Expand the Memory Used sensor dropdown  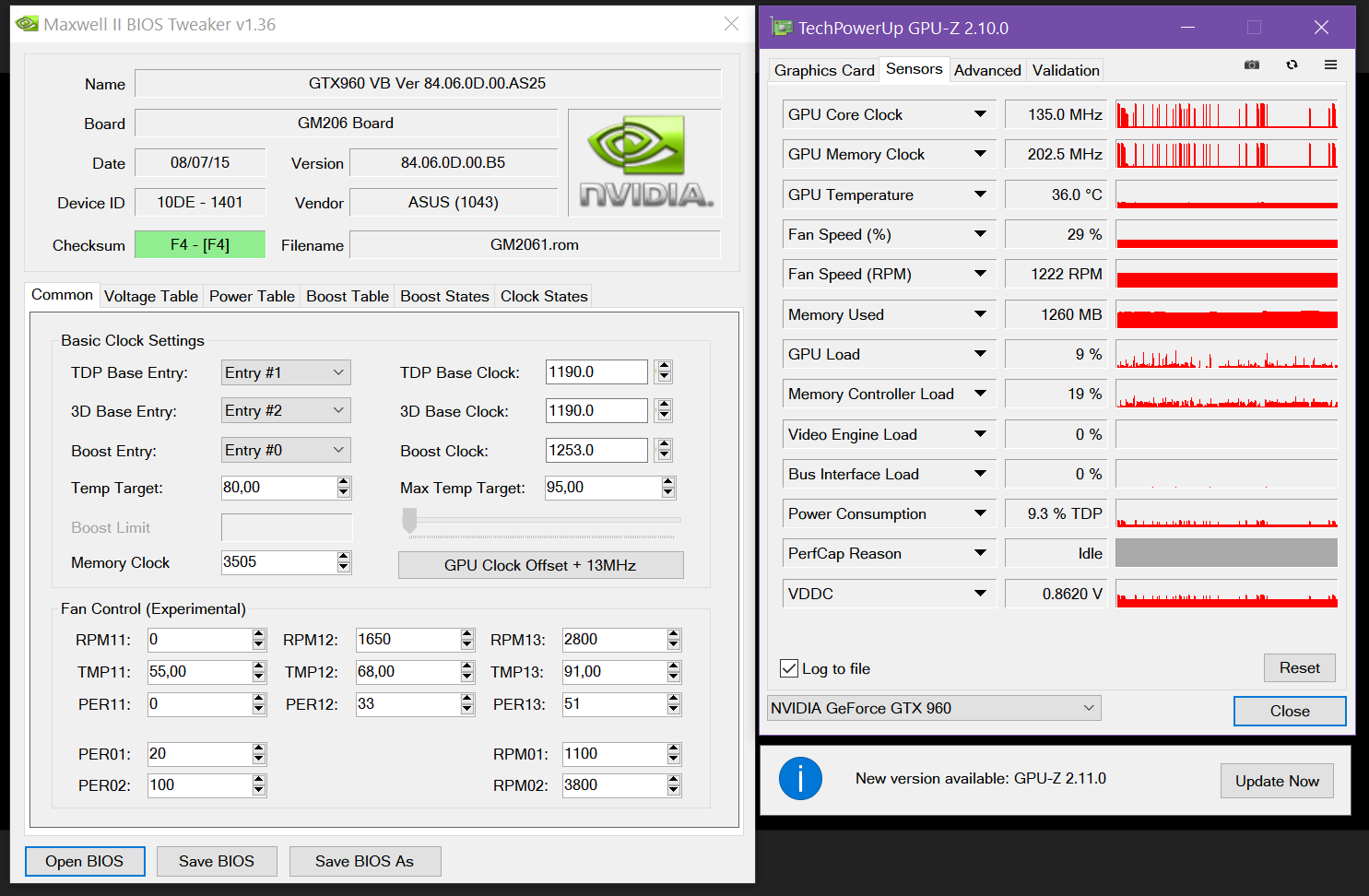tap(980, 314)
